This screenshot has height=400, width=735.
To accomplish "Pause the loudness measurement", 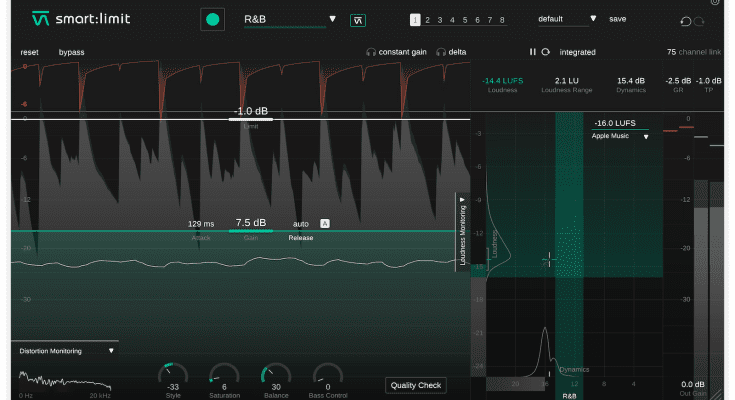I will pos(532,52).
